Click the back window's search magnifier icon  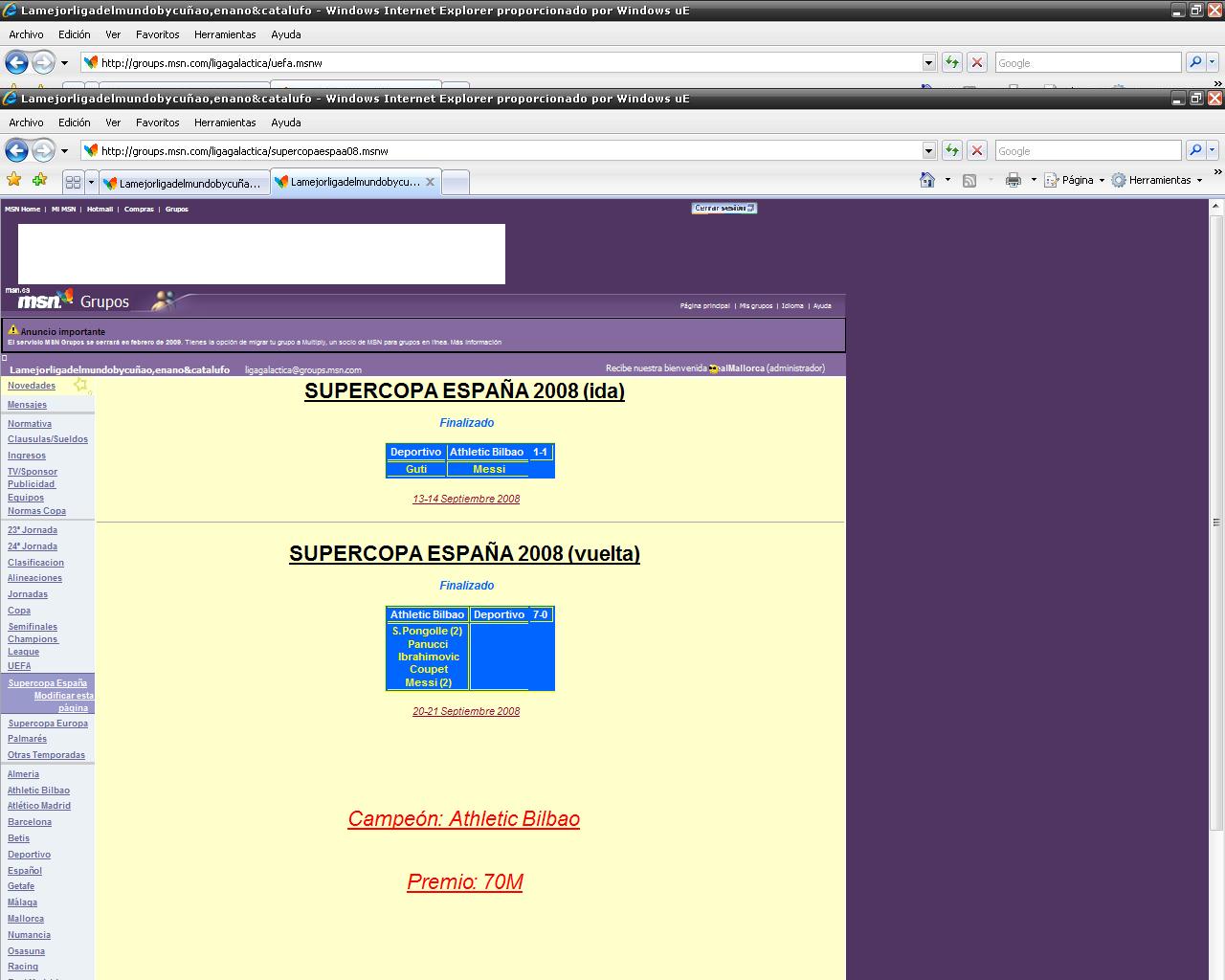click(1194, 62)
